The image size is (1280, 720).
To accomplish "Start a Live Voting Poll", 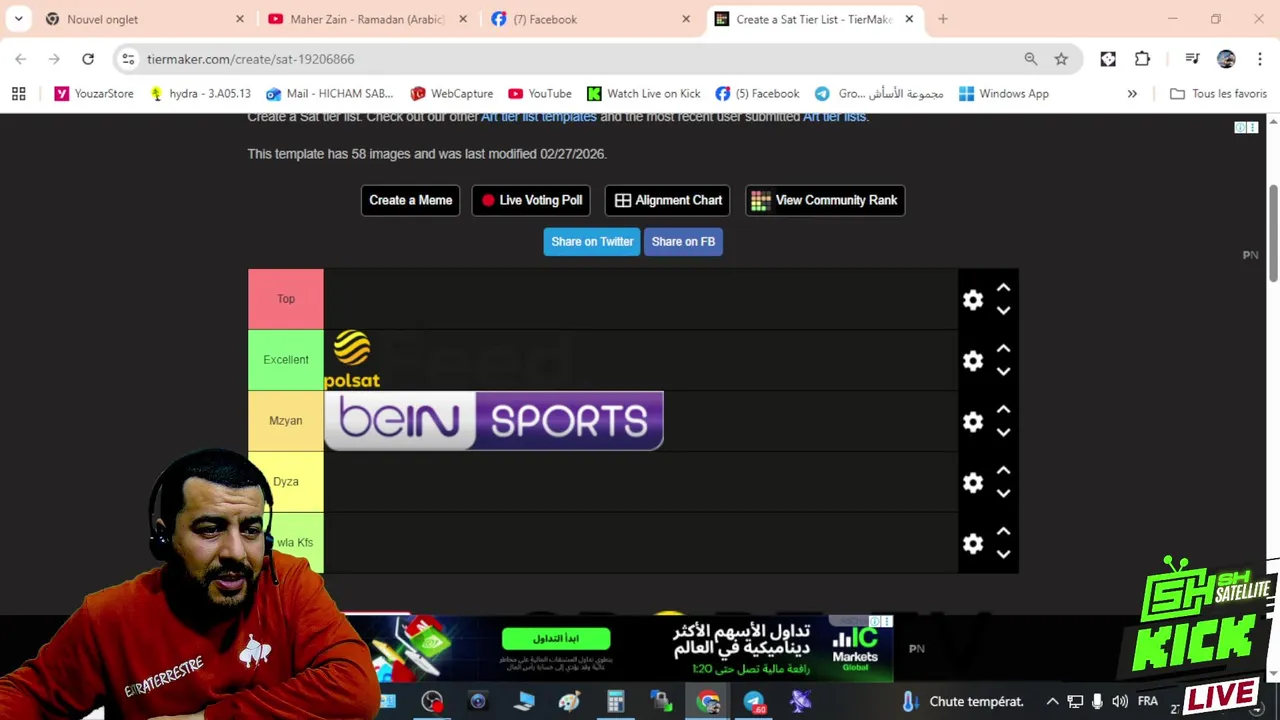I will (530, 200).
